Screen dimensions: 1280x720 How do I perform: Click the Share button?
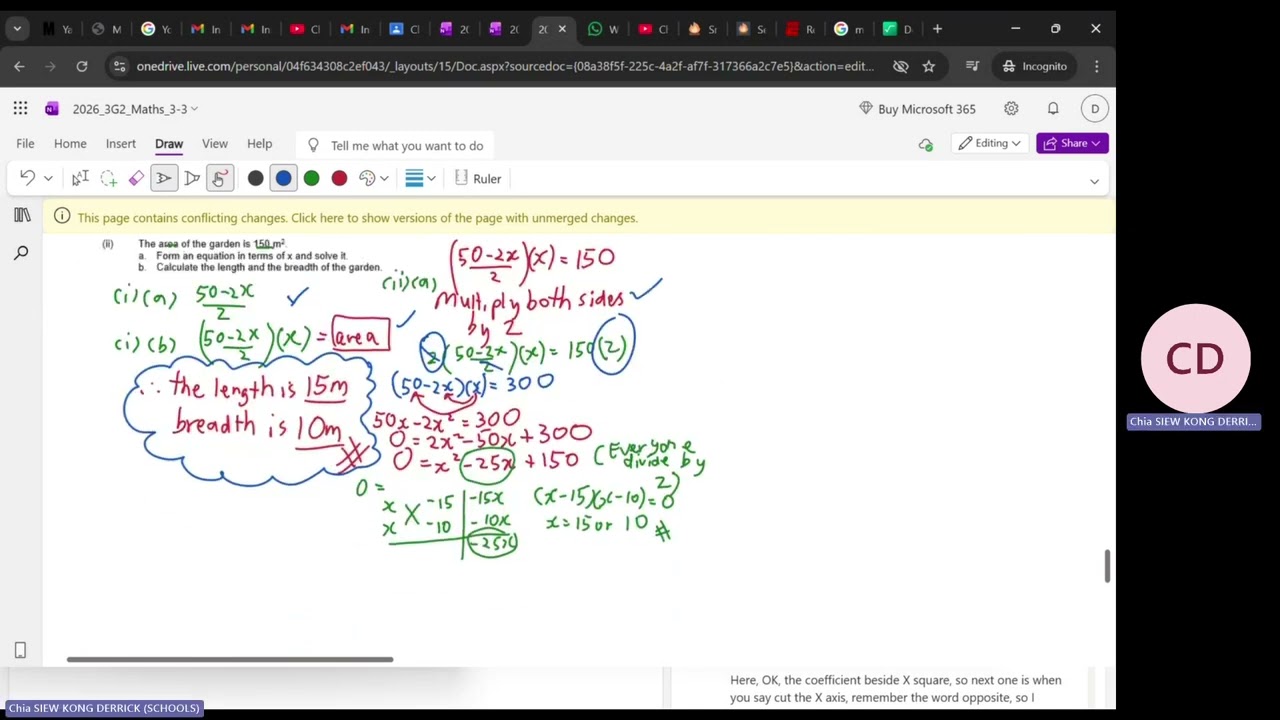point(1072,143)
